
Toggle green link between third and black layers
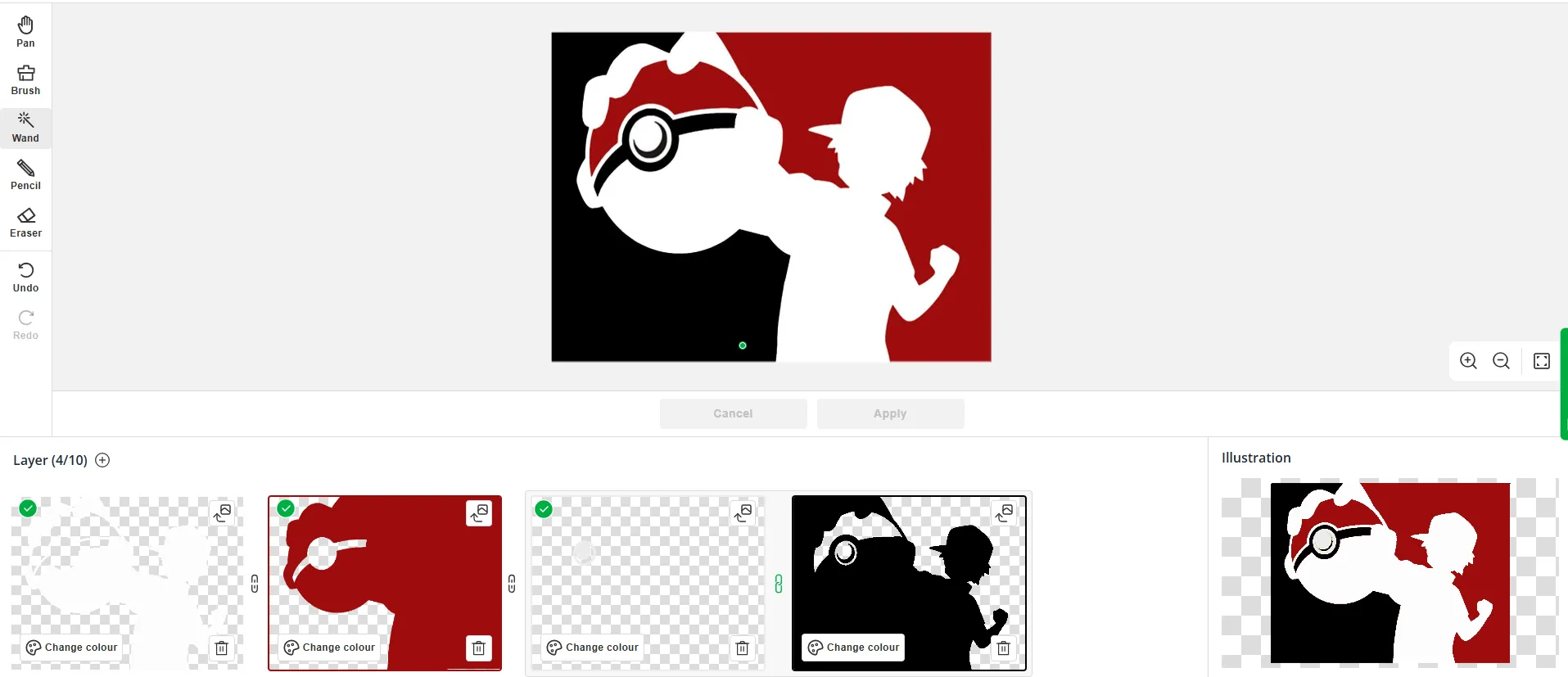[x=778, y=584]
